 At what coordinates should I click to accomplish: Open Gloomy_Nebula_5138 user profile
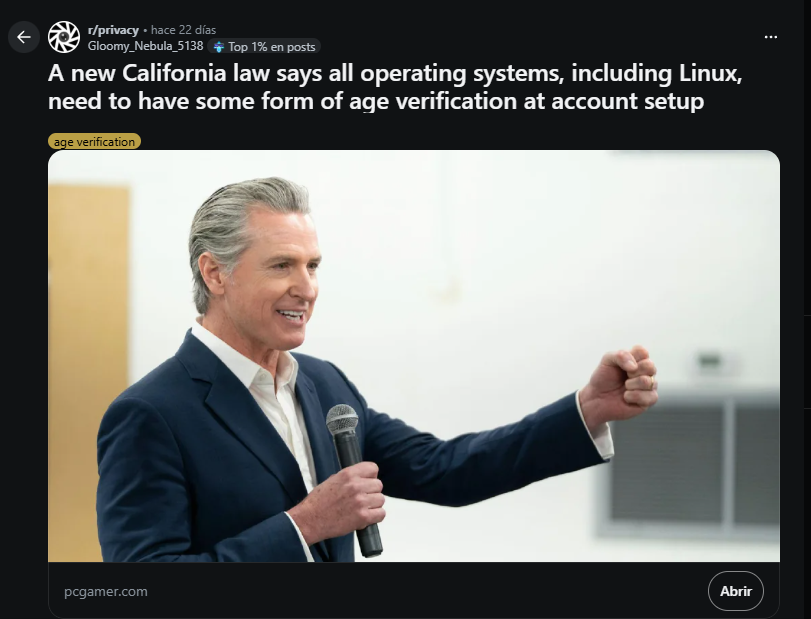[x=145, y=46]
